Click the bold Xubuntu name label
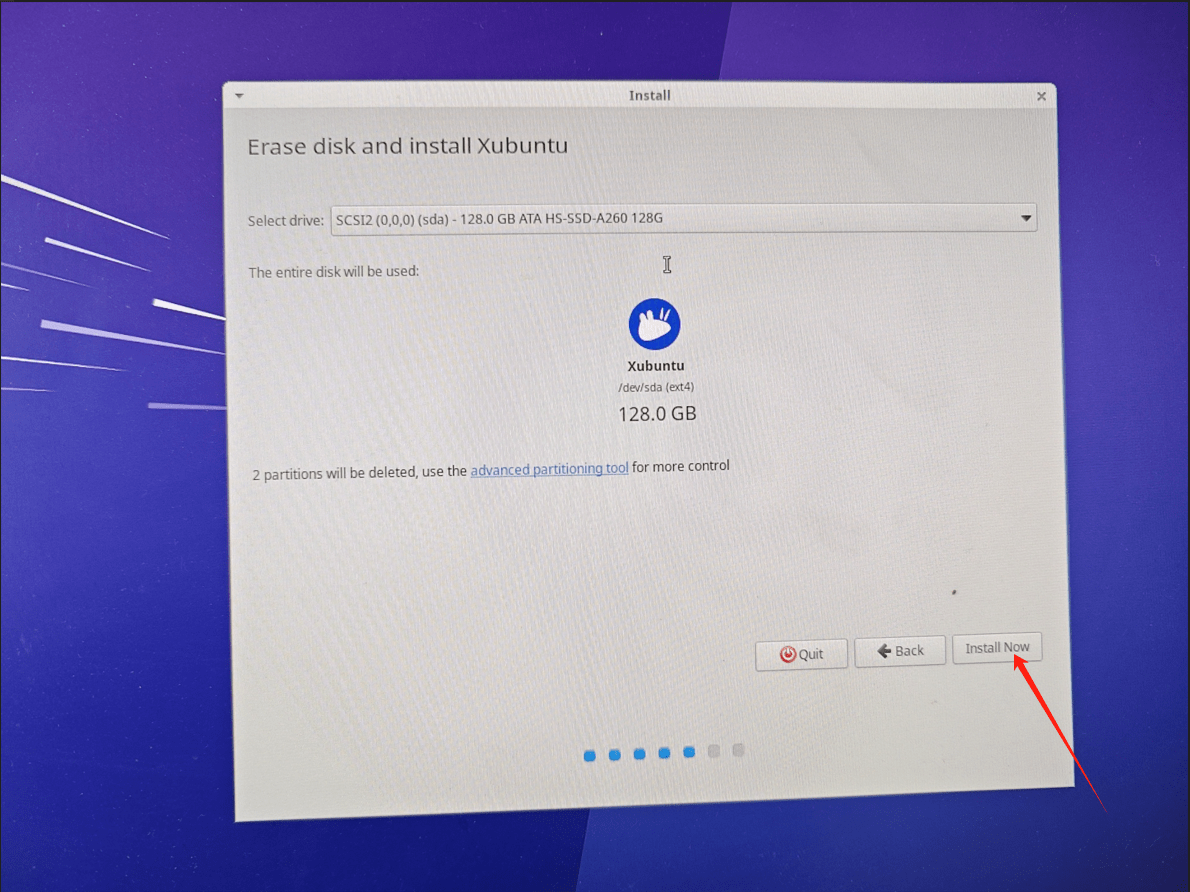Image resolution: width=1190 pixels, height=892 pixels. (656, 366)
